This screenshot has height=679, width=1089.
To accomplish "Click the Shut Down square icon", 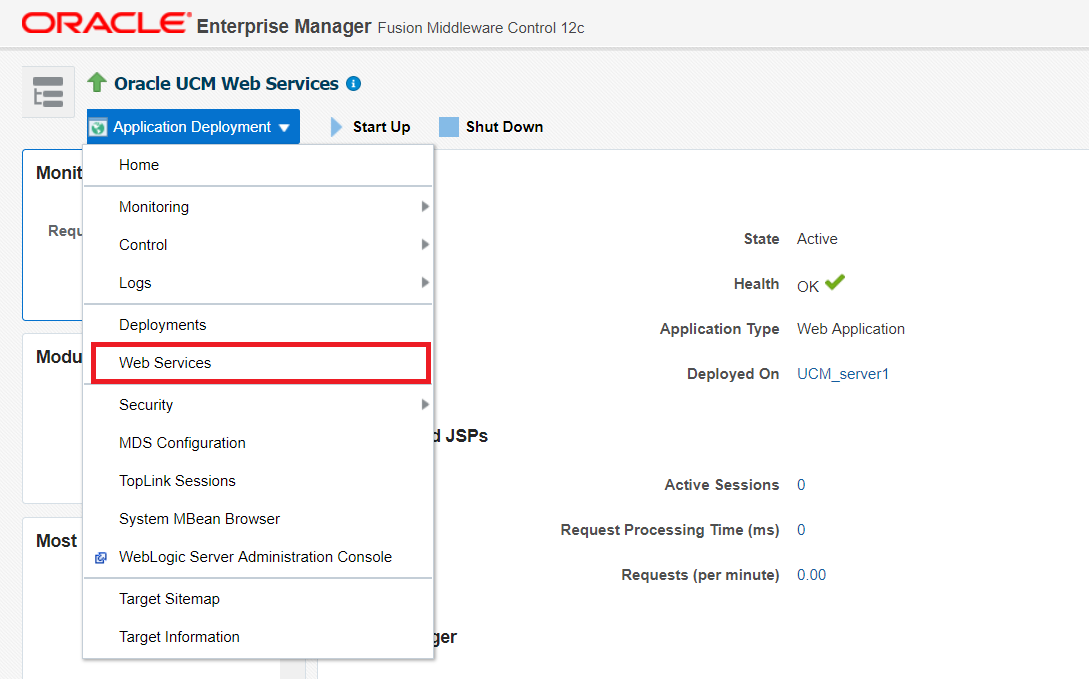I will pos(449,127).
